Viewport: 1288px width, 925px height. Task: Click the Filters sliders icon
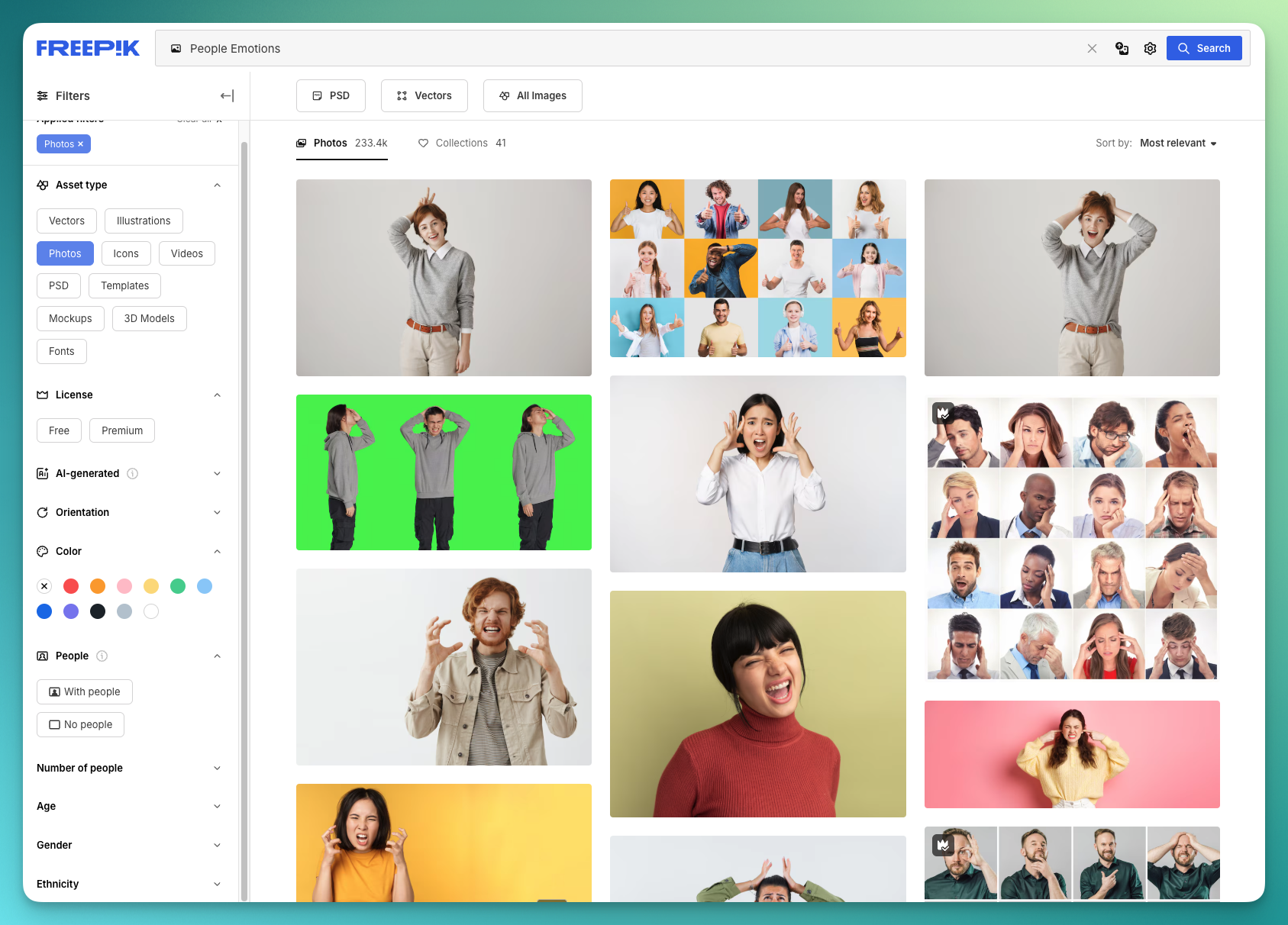(43, 95)
